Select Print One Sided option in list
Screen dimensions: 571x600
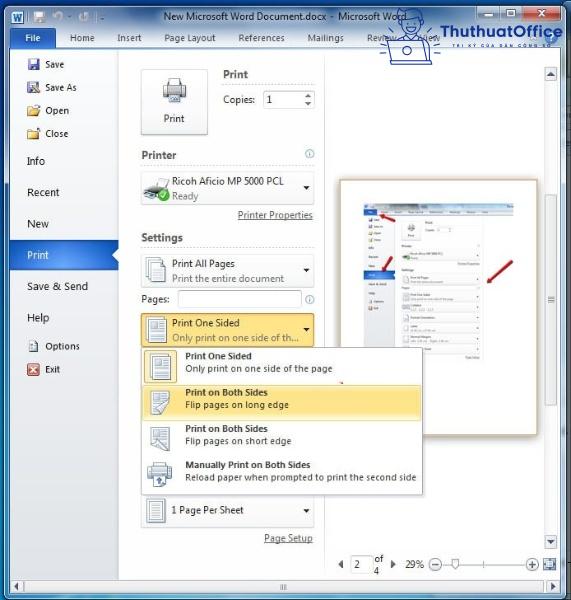point(282,367)
